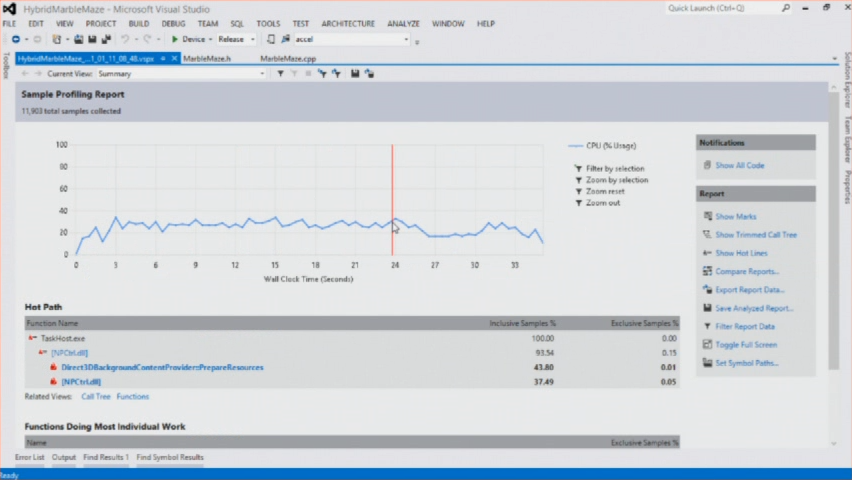Click the Export Report Data icon
Screen dimensions: 852x480
707,289
